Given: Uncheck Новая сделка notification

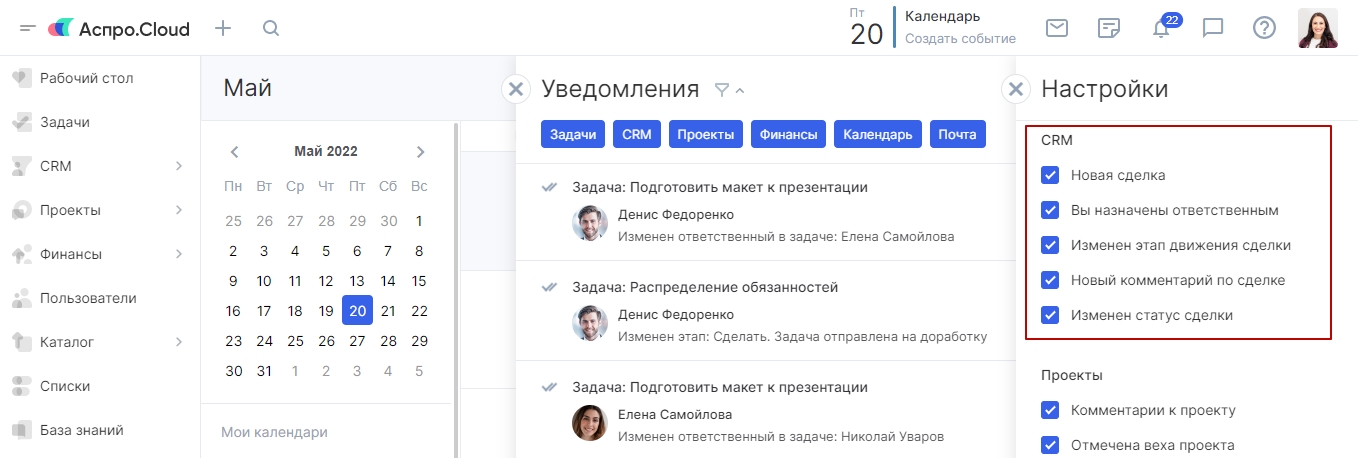Looking at the screenshot, I should coord(1050,175).
